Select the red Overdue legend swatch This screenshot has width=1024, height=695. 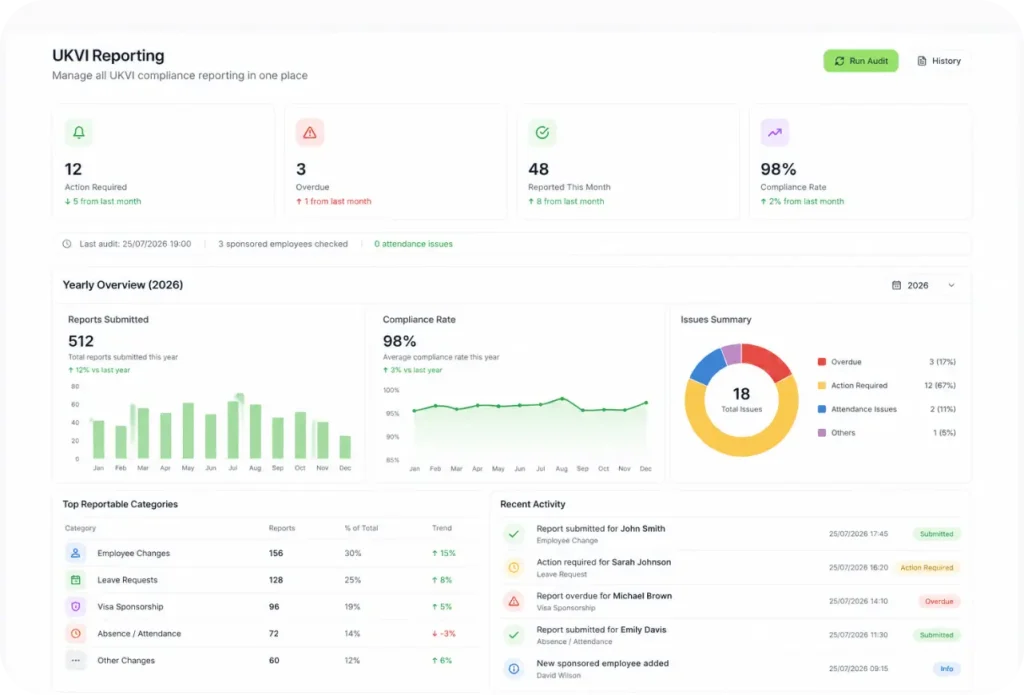pyautogui.click(x=822, y=362)
